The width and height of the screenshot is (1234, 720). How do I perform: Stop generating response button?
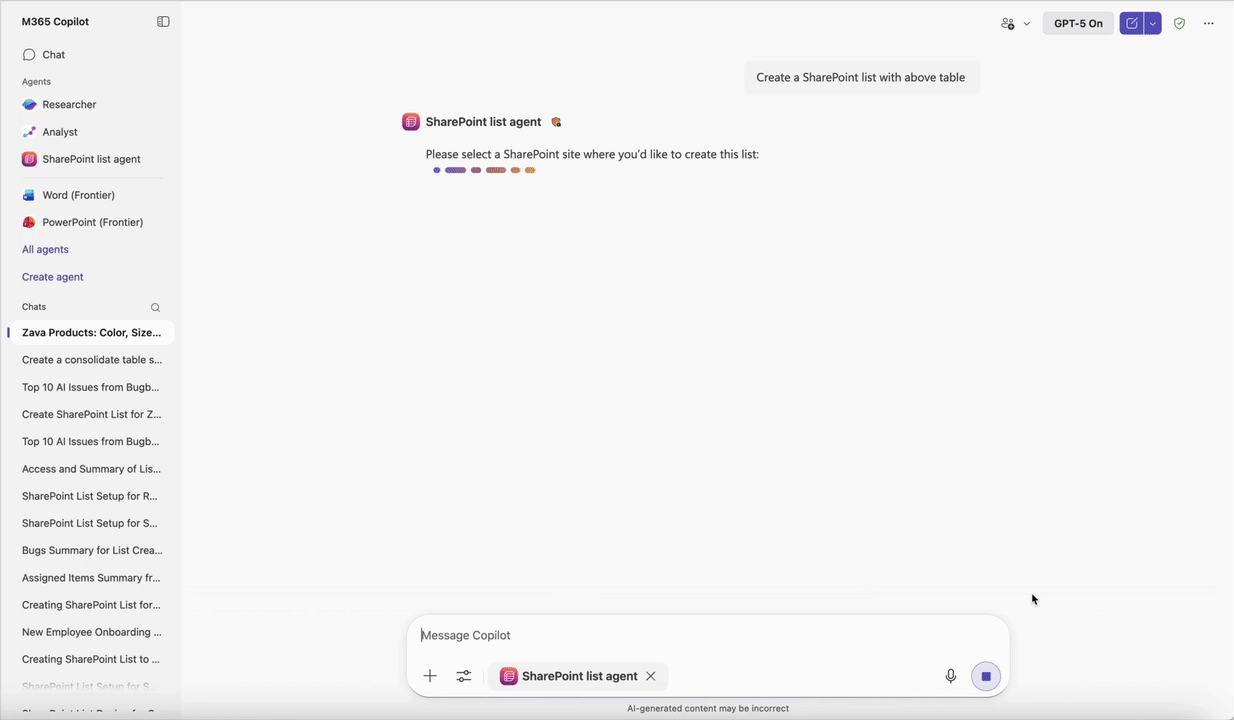[985, 676]
